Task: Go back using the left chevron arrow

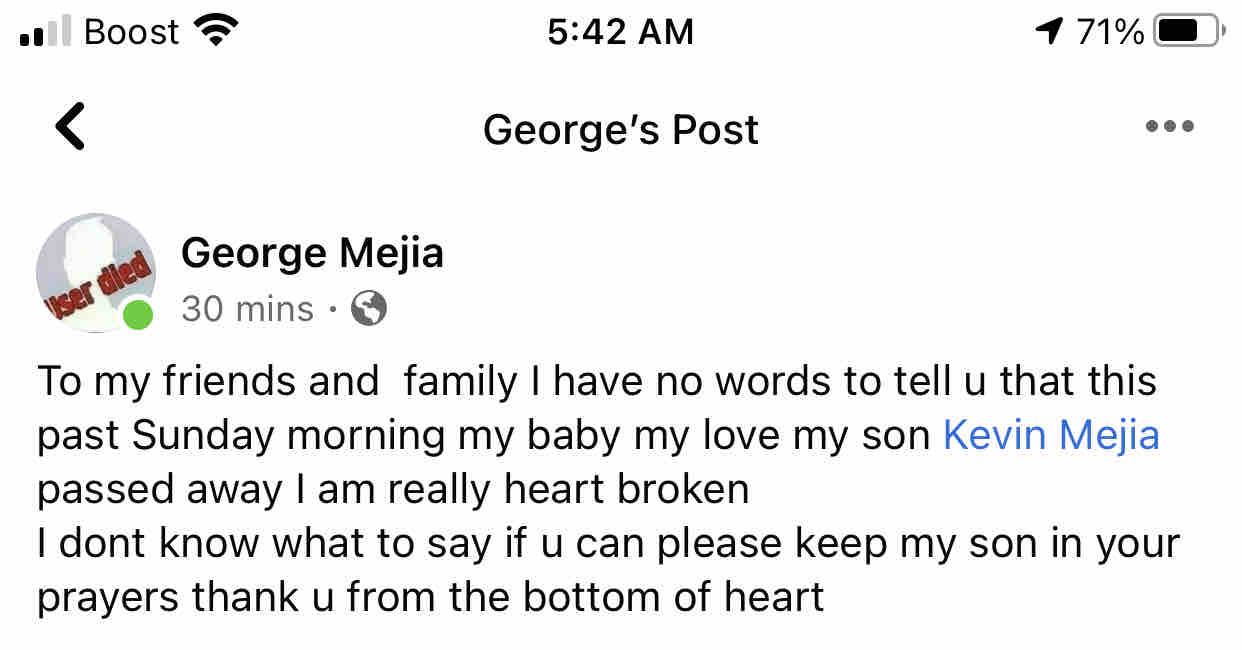Action: (70, 127)
